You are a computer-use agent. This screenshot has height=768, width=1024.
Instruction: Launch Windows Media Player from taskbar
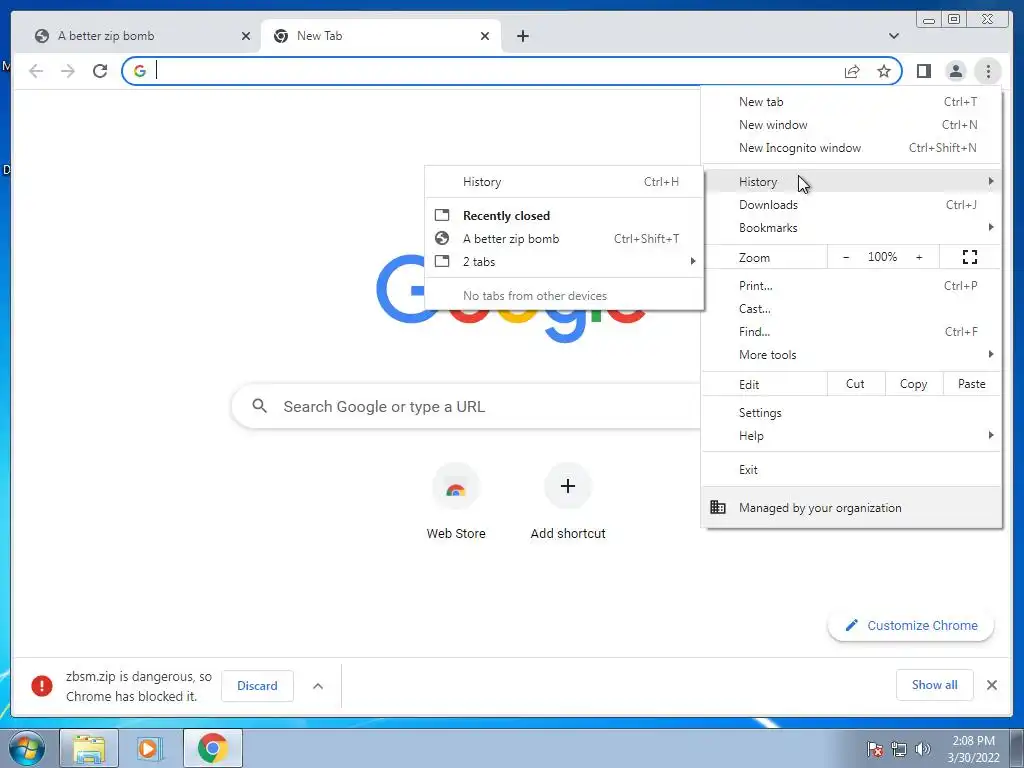click(149, 748)
